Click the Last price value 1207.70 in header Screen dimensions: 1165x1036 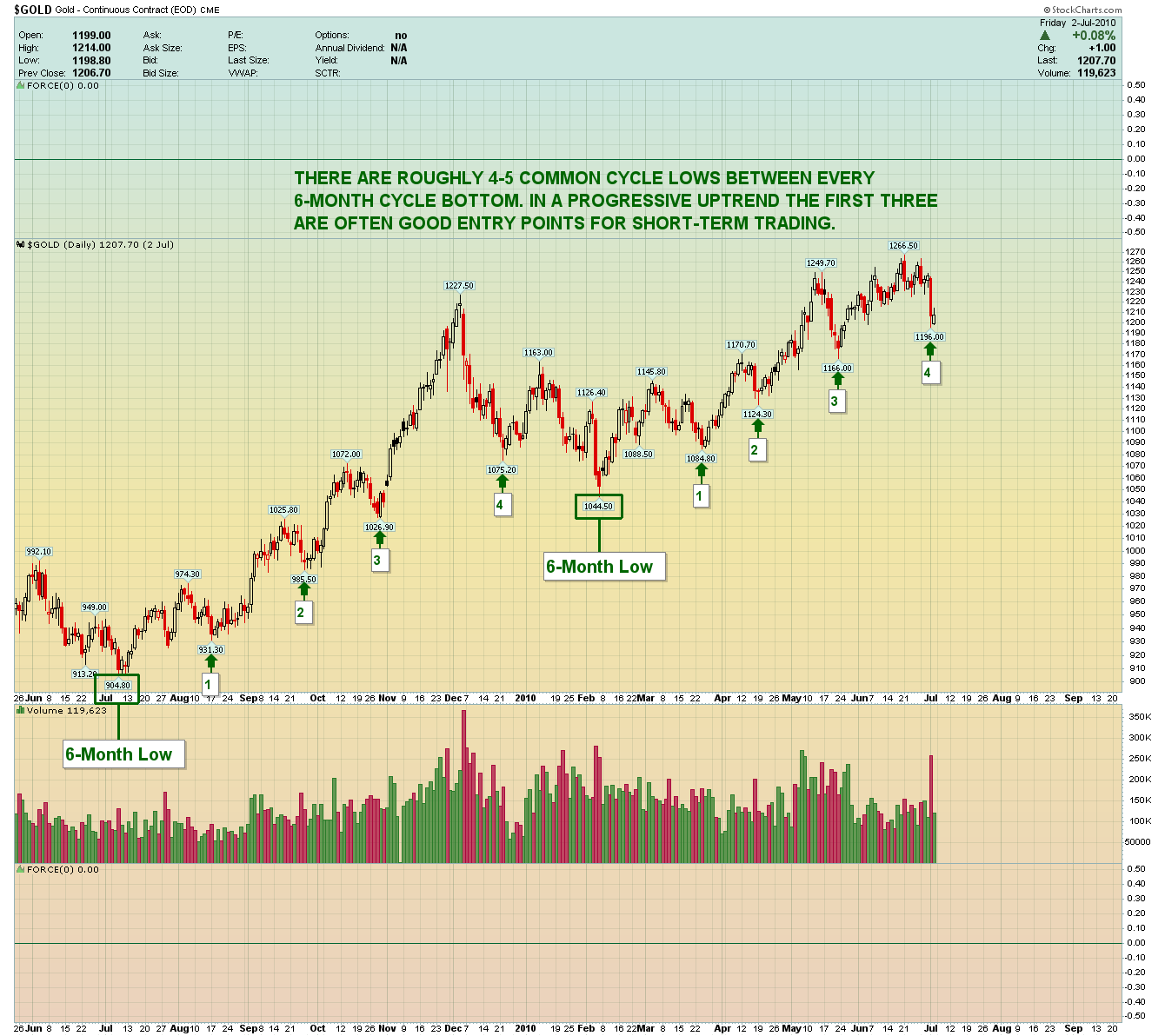click(x=1096, y=61)
